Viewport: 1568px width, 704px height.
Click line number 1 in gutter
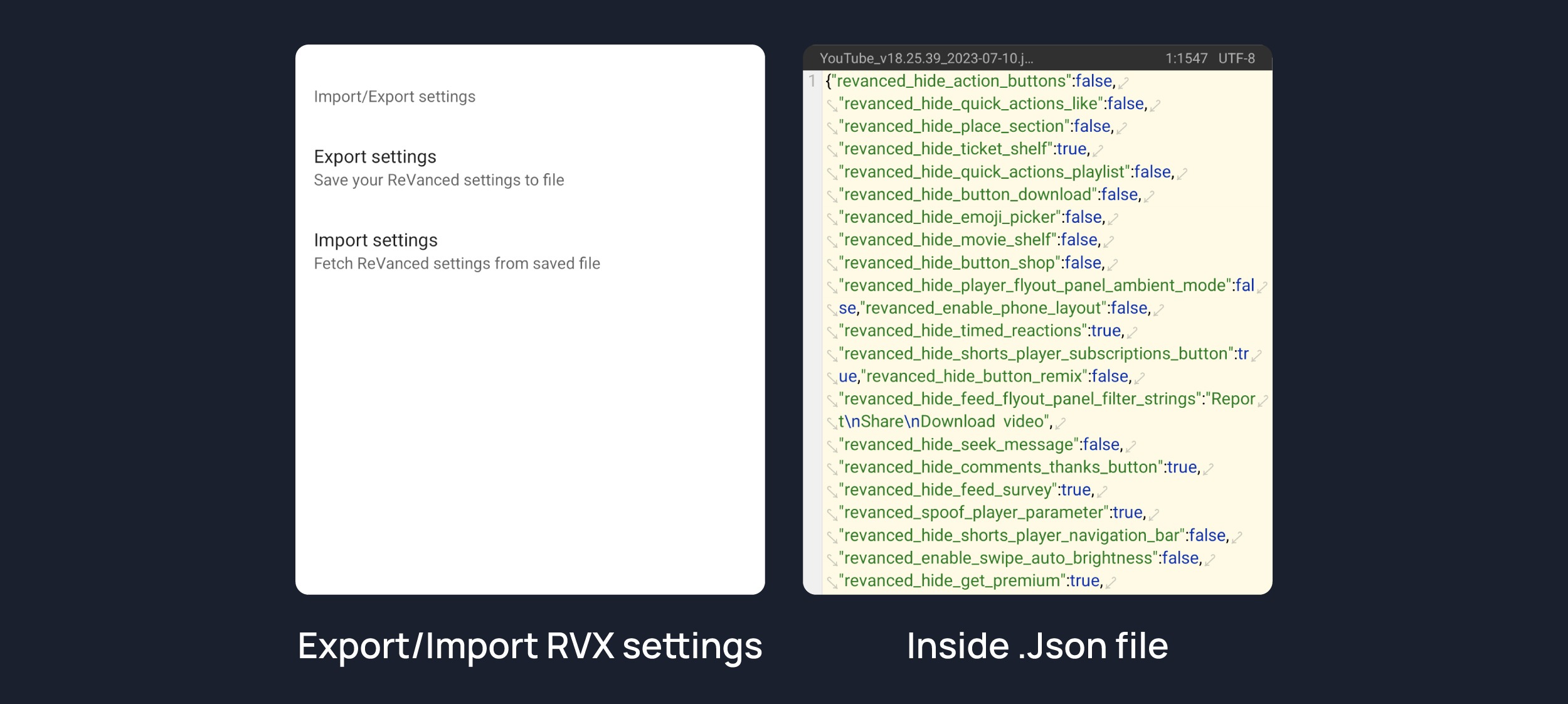tap(812, 81)
